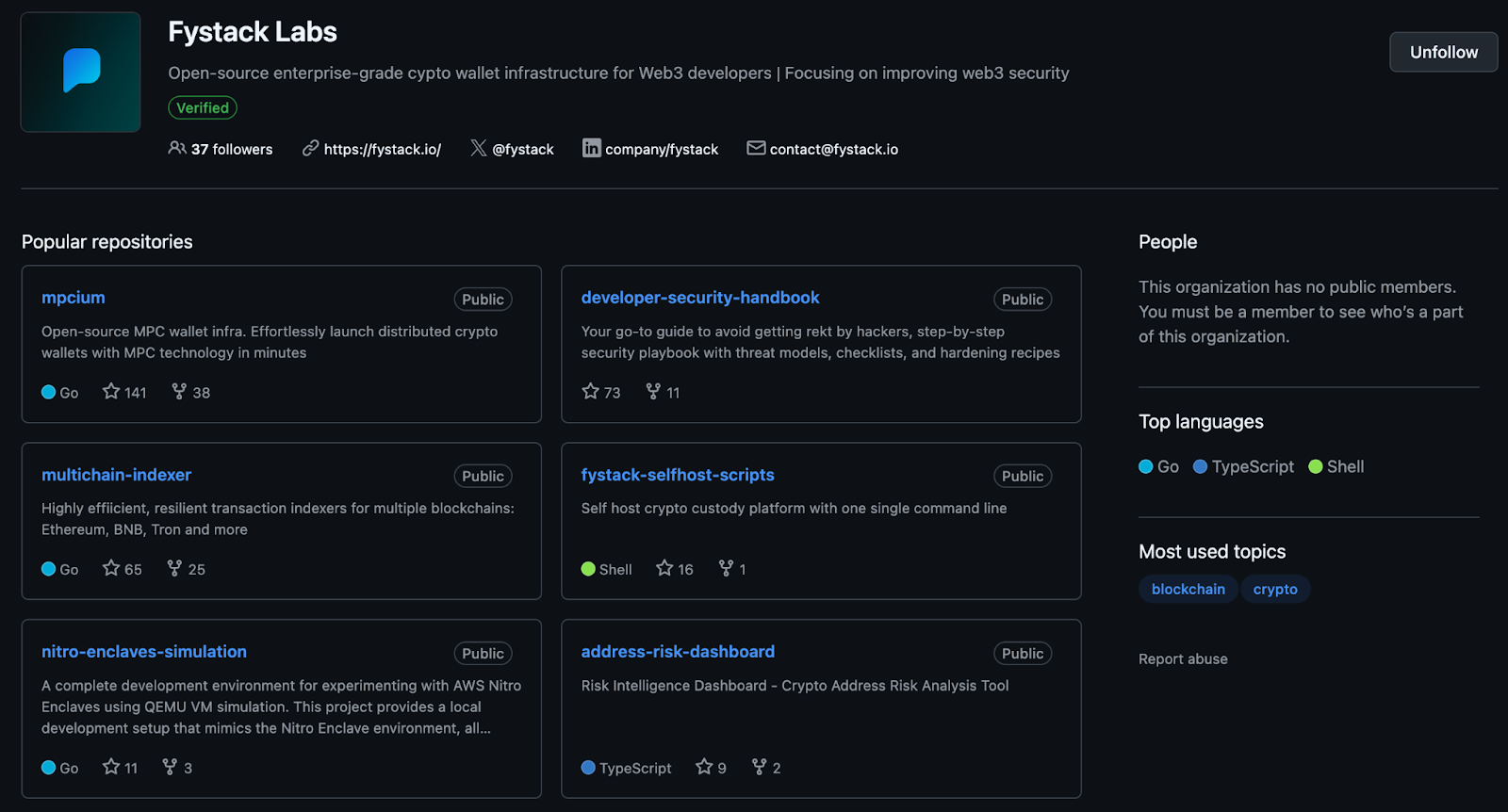Click the fork icon in mpcium card
Screen dimensions: 1508x812
(x=179, y=391)
